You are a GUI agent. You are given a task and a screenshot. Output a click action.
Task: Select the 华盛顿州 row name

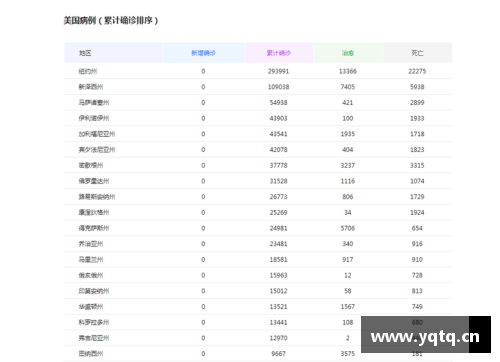91,306
